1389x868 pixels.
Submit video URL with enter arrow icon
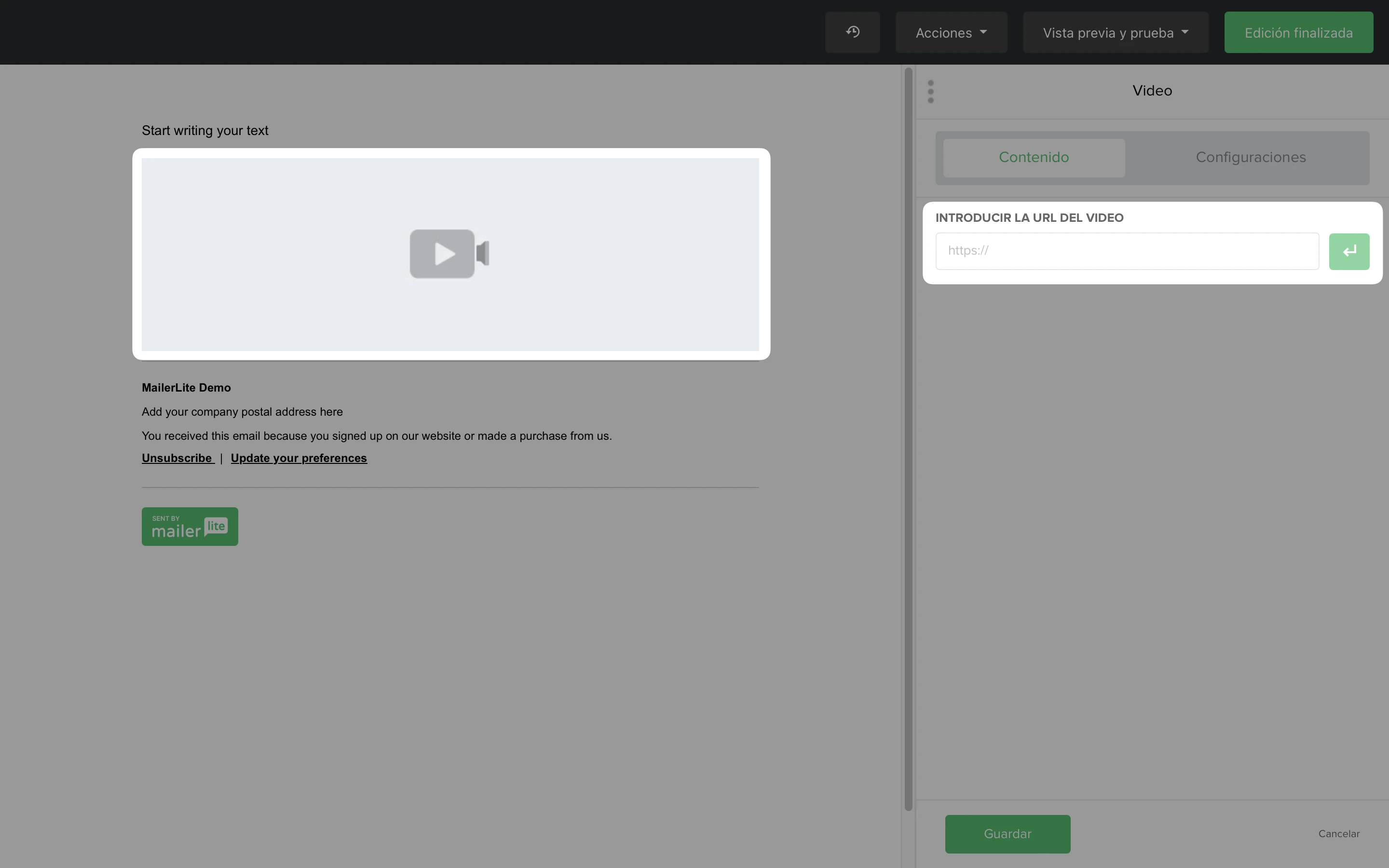(1348, 251)
